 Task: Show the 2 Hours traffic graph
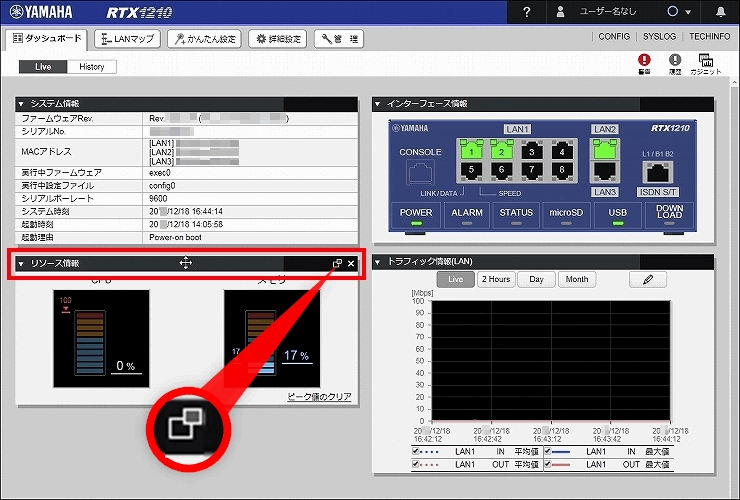(x=496, y=279)
